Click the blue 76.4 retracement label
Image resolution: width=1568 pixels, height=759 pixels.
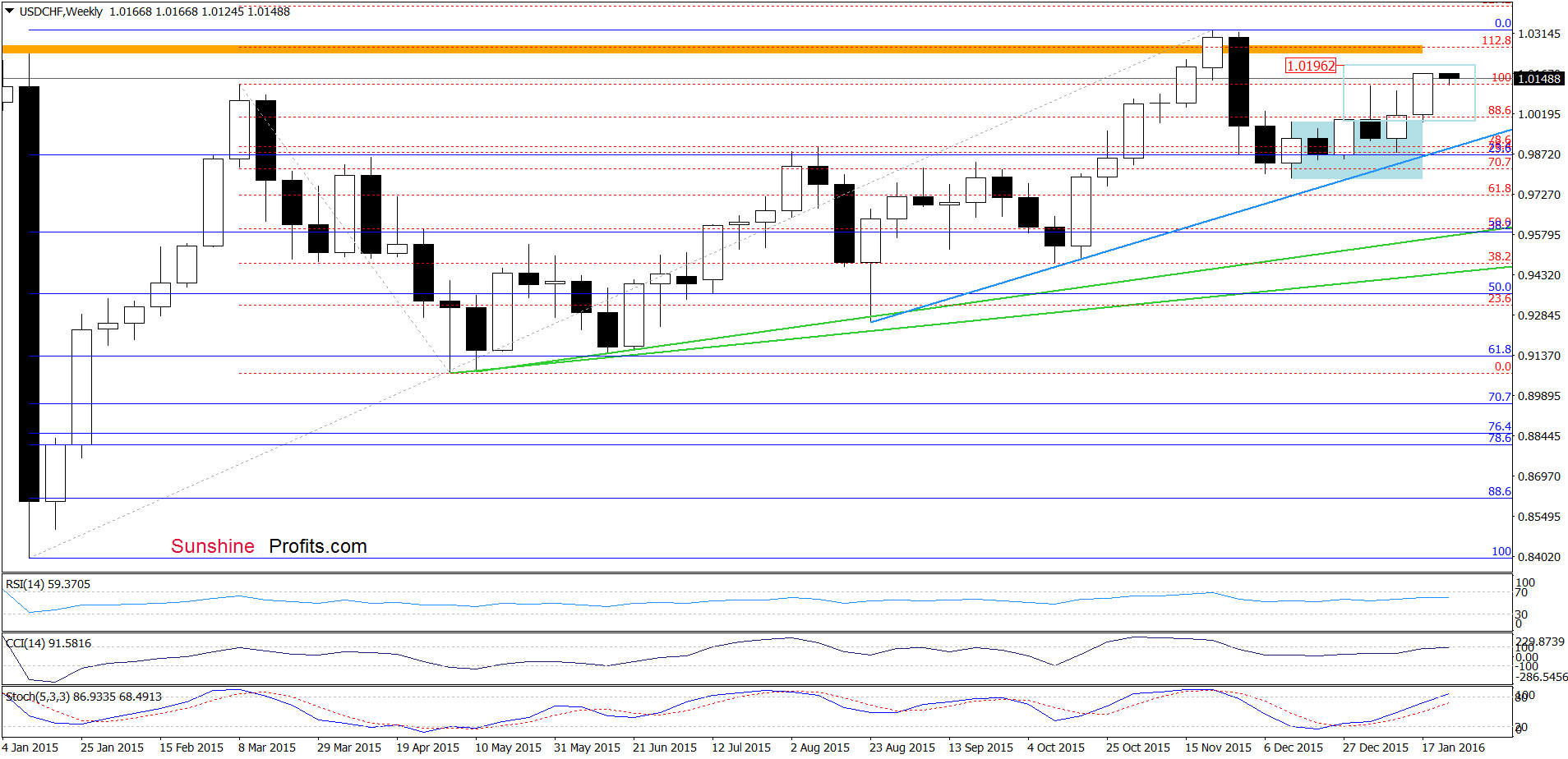(x=1500, y=426)
